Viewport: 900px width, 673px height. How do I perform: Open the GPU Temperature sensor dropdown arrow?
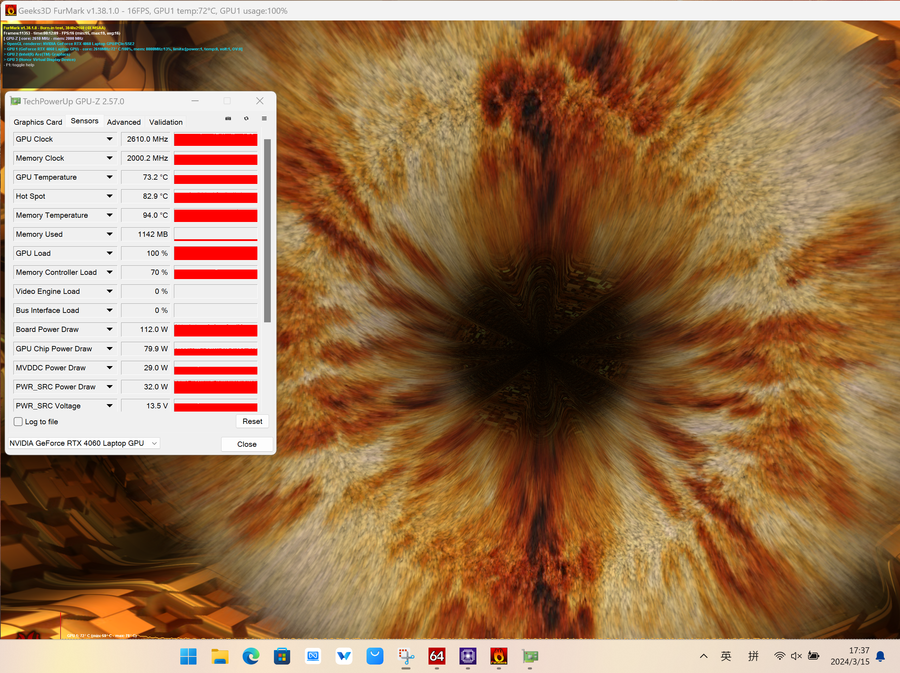tap(110, 177)
